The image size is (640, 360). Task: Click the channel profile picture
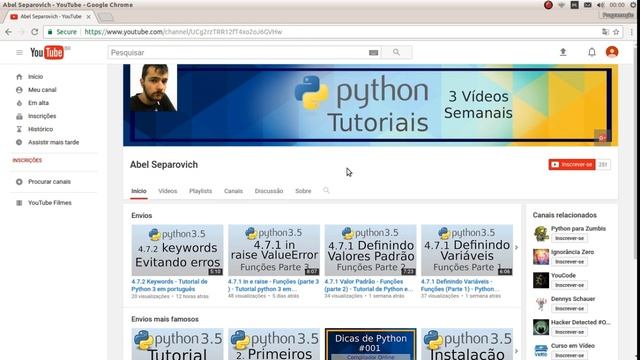[153, 88]
